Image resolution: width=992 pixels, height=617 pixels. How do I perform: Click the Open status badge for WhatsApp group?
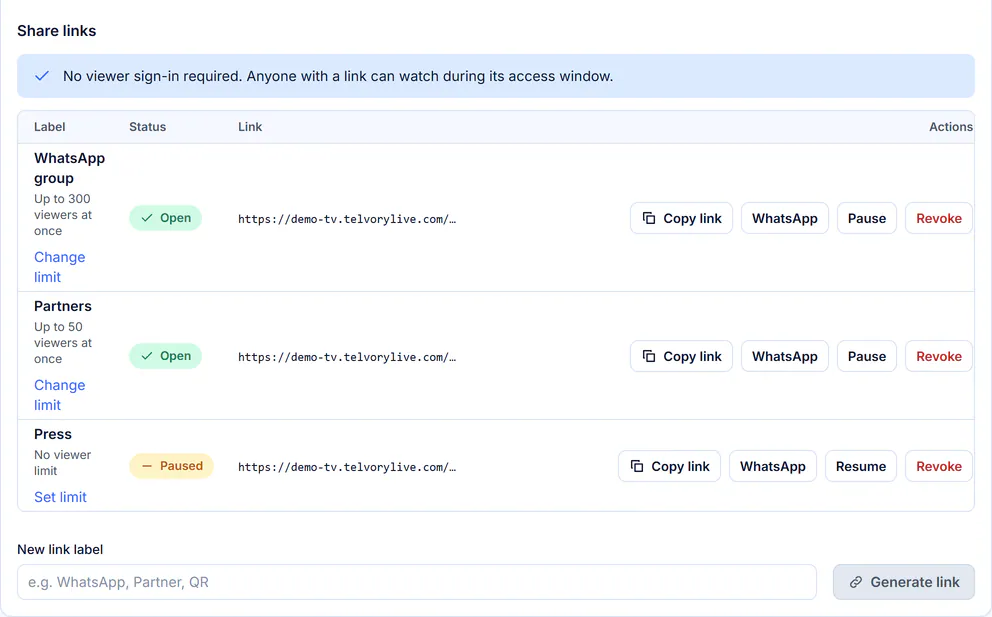[166, 218]
